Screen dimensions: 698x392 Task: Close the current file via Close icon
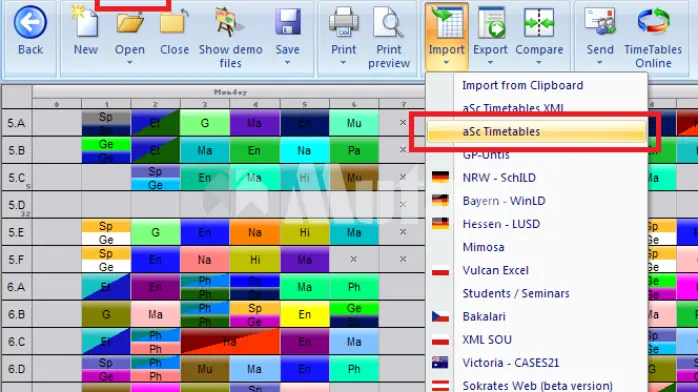tap(174, 22)
